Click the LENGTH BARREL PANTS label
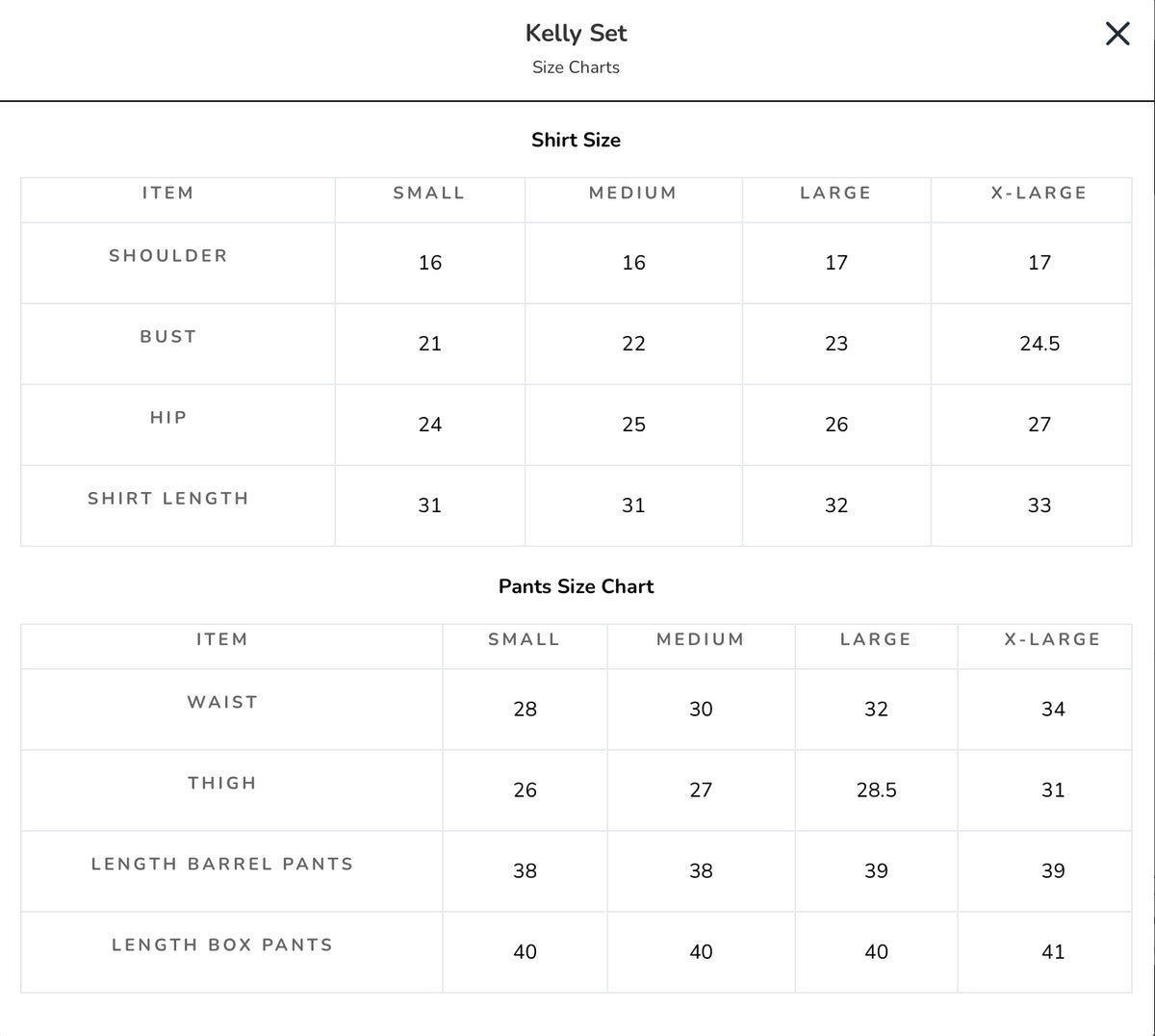The image size is (1155, 1036). [x=222, y=865]
